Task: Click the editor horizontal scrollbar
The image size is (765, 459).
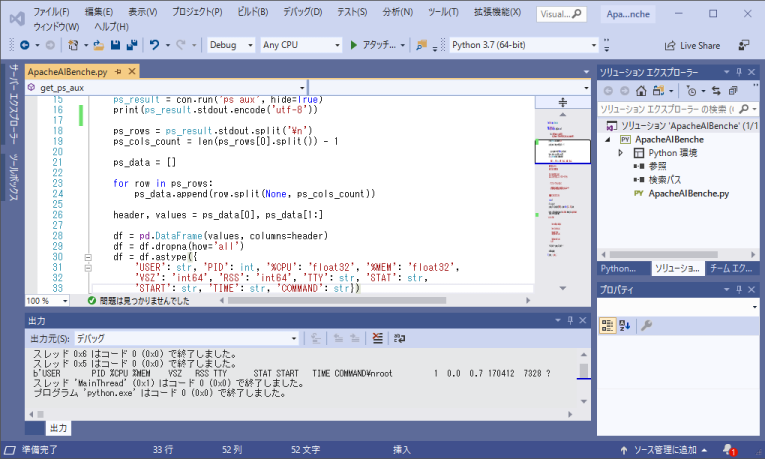Action: [337, 300]
